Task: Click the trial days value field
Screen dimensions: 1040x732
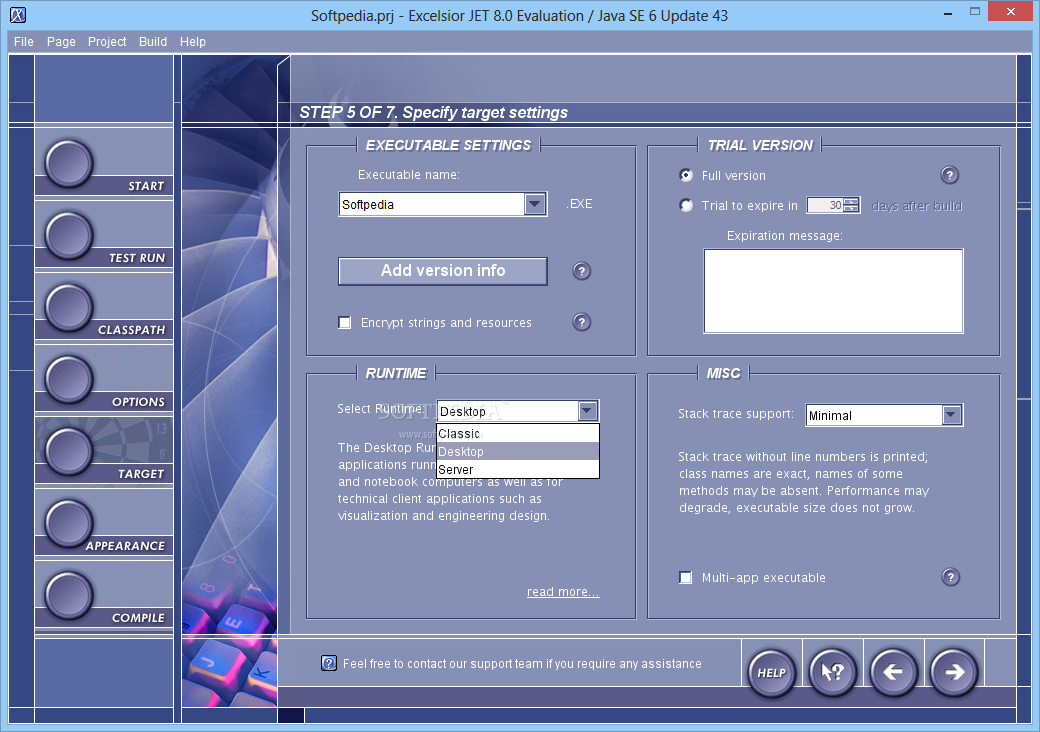Action: 825,206
